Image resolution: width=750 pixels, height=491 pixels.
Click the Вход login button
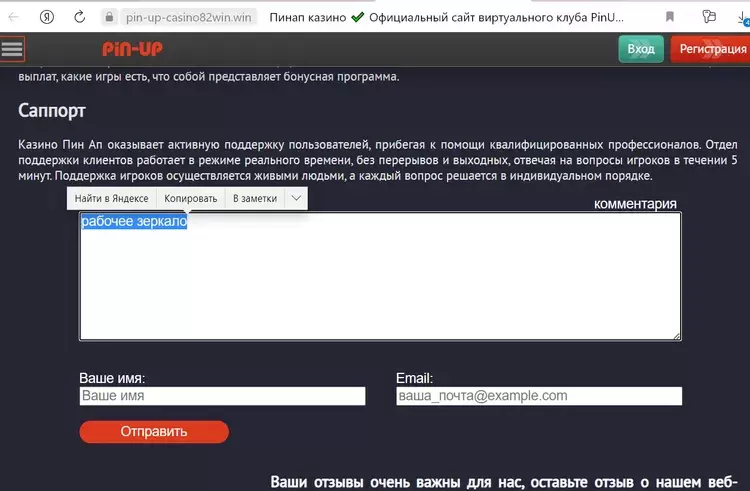641,49
